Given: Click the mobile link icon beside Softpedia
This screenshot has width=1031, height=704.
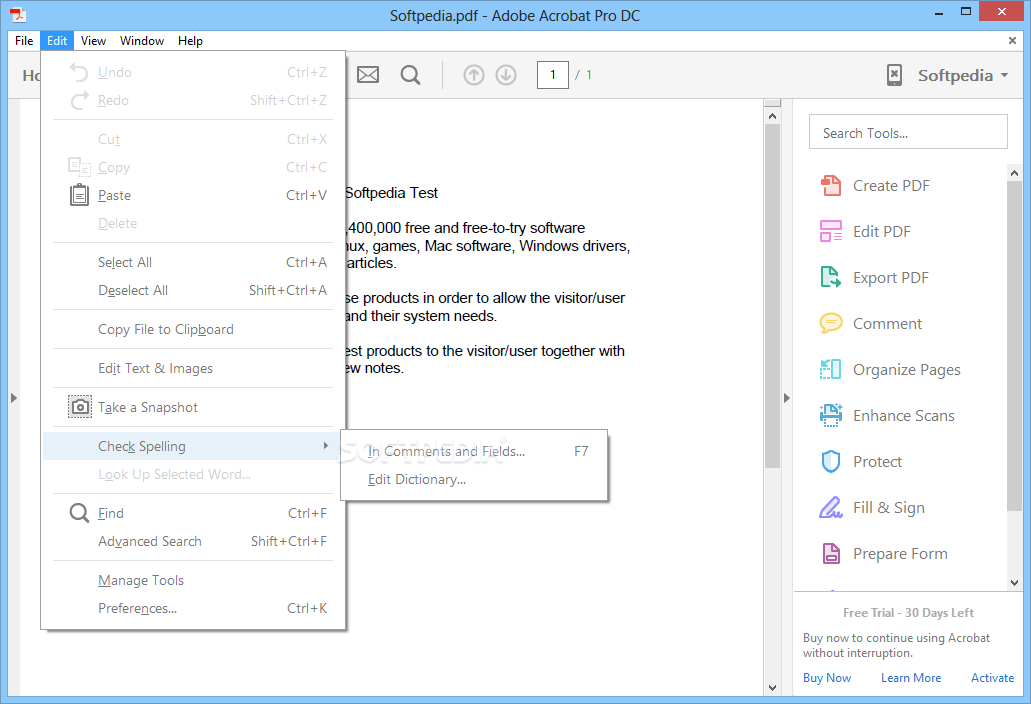Looking at the screenshot, I should tap(894, 75).
